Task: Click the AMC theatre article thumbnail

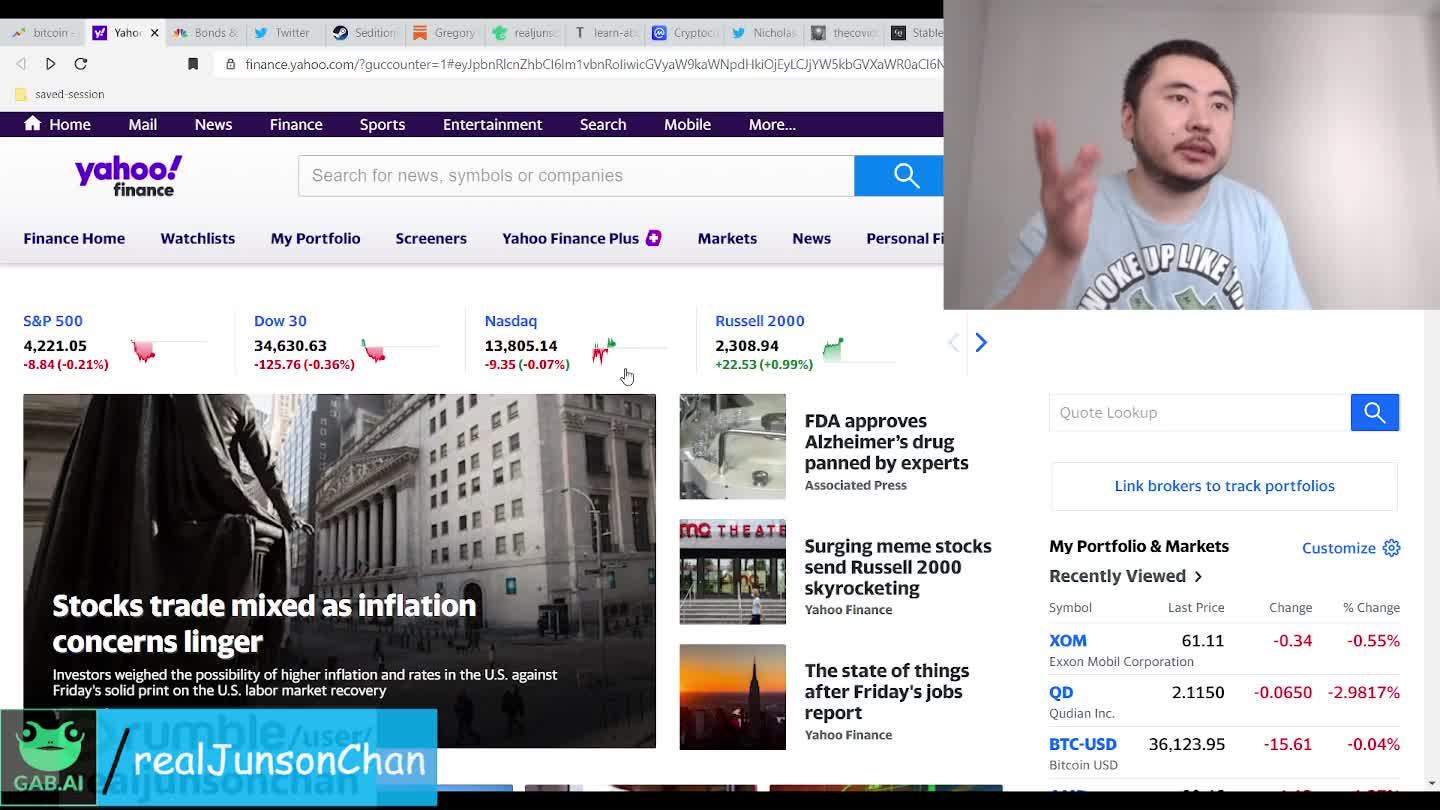Action: [732, 571]
